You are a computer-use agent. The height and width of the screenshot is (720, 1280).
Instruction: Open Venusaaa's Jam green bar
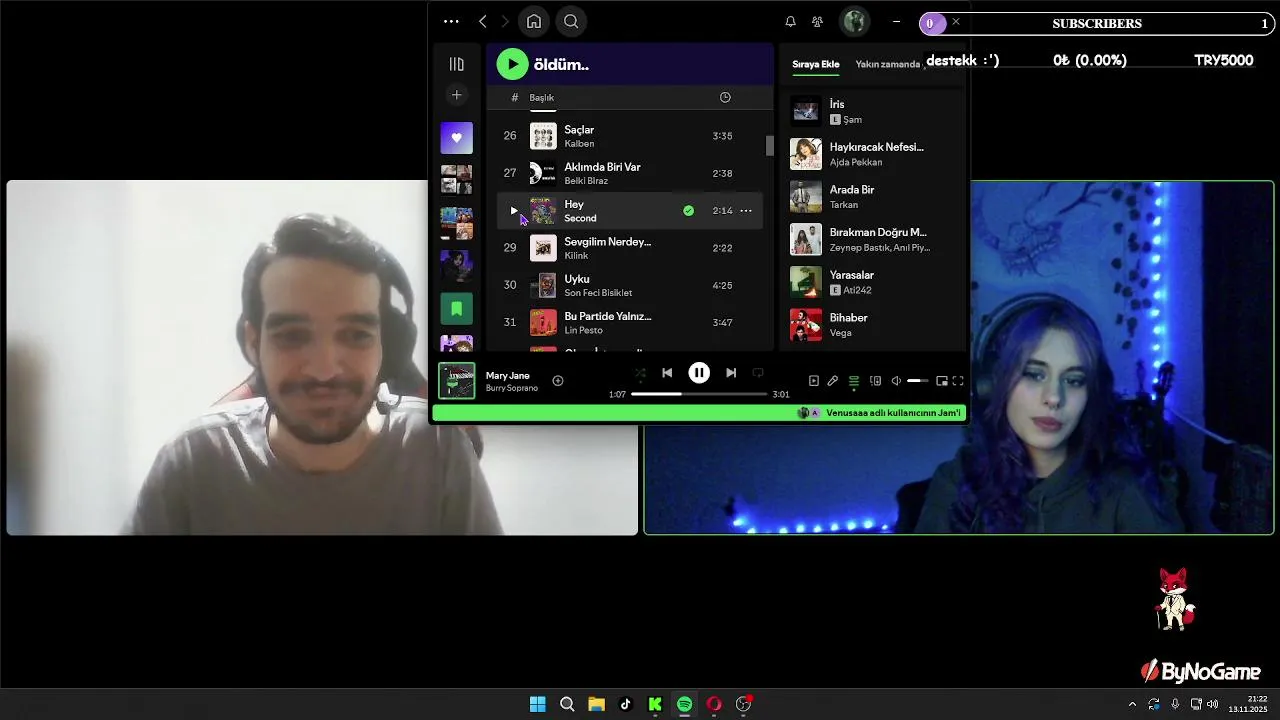[699, 412]
